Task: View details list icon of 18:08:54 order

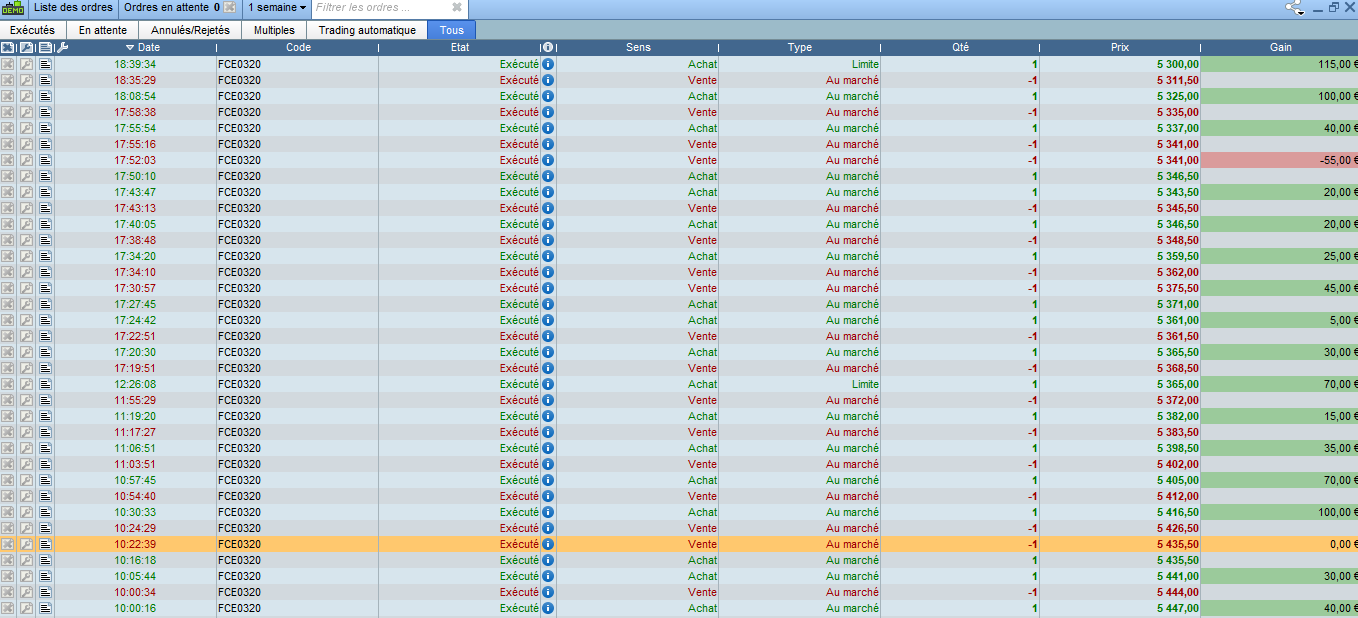Action: (45, 96)
